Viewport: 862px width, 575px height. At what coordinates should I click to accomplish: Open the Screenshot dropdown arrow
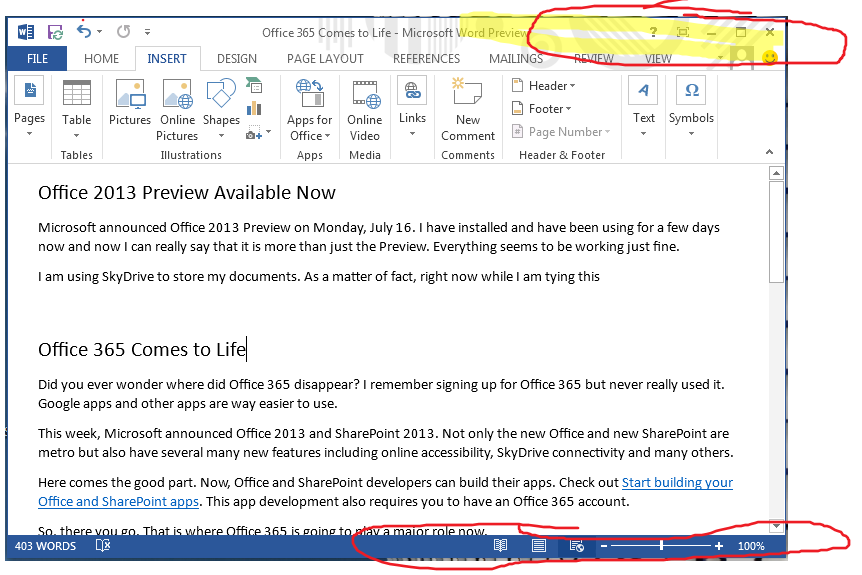[x=268, y=132]
